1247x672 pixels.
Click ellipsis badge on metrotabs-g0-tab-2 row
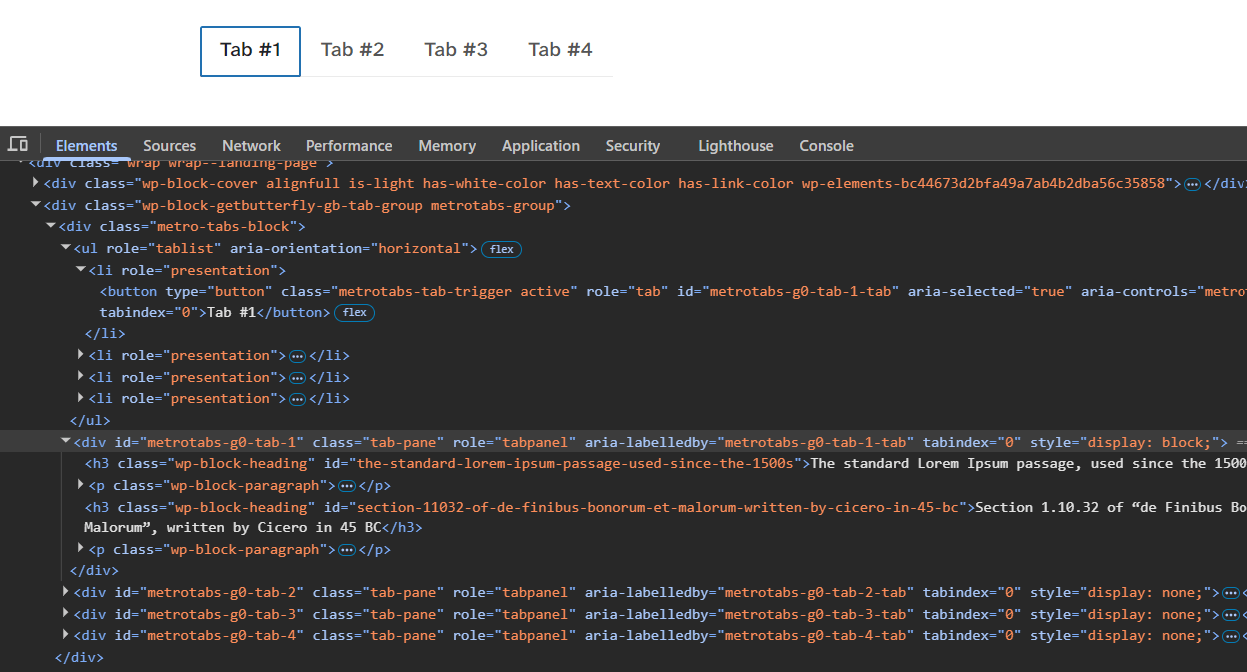[x=1231, y=593]
